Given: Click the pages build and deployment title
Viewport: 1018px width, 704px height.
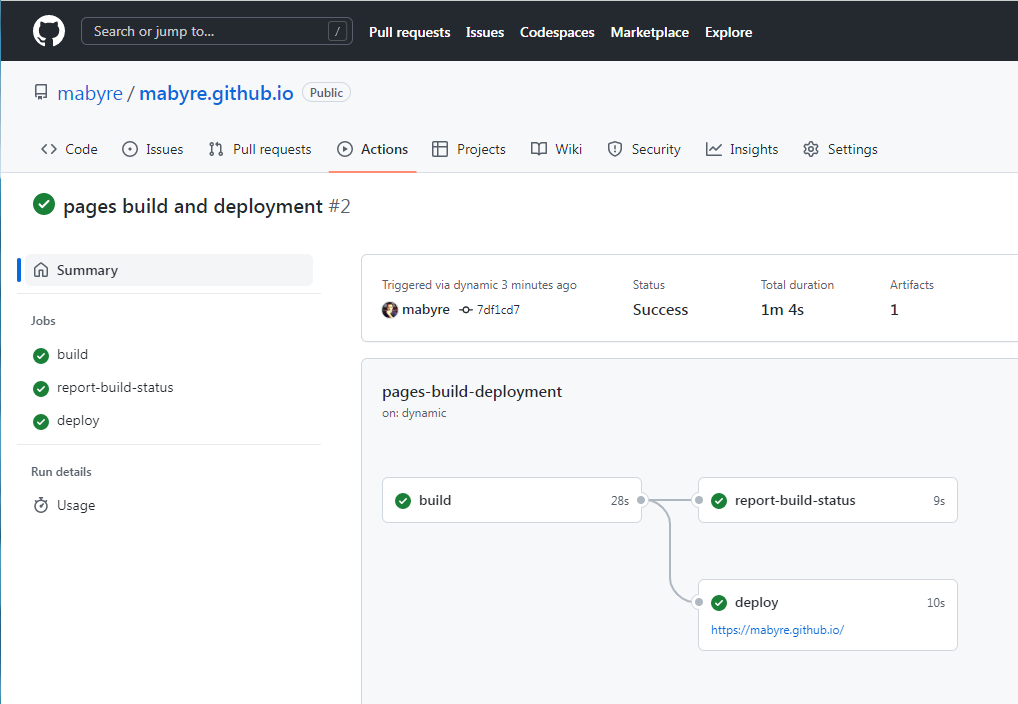Looking at the screenshot, I should point(193,207).
